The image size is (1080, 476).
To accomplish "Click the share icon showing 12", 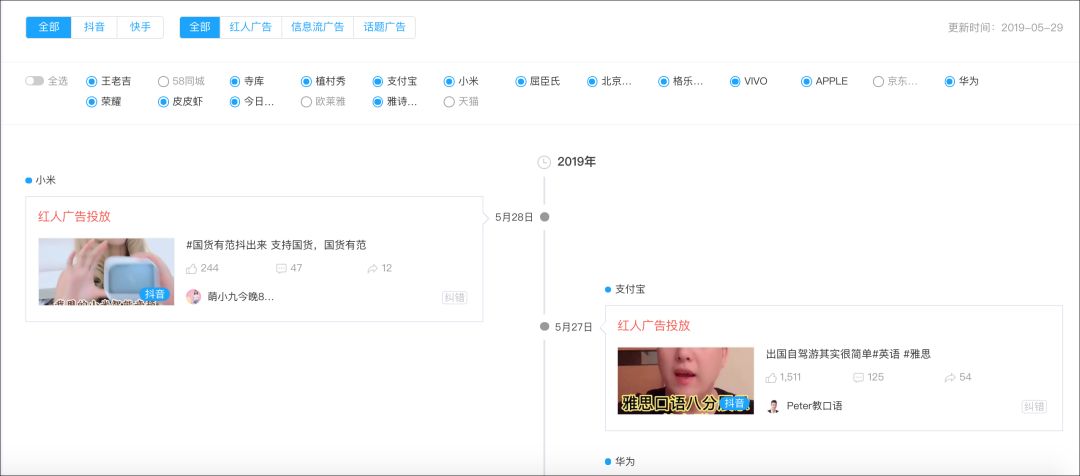I will pos(373,269).
